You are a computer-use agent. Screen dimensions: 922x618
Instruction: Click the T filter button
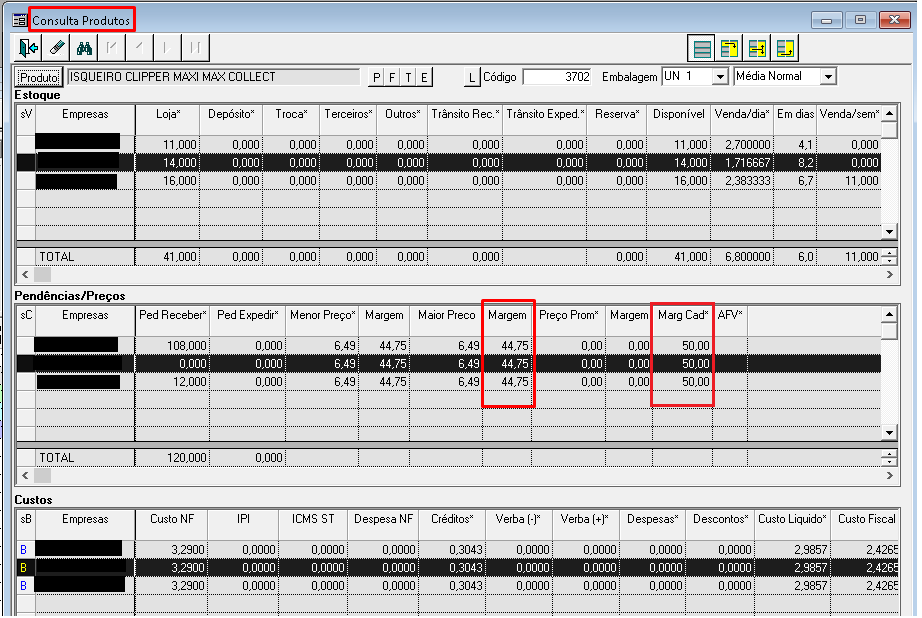click(x=408, y=77)
